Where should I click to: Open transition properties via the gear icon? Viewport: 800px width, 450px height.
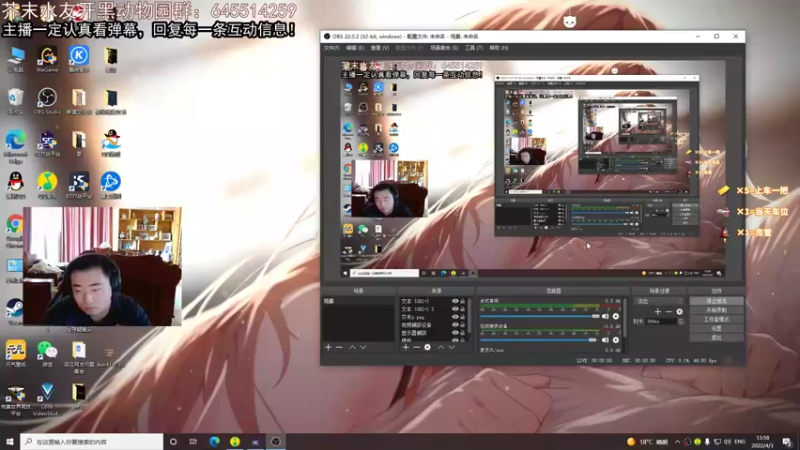(680, 311)
